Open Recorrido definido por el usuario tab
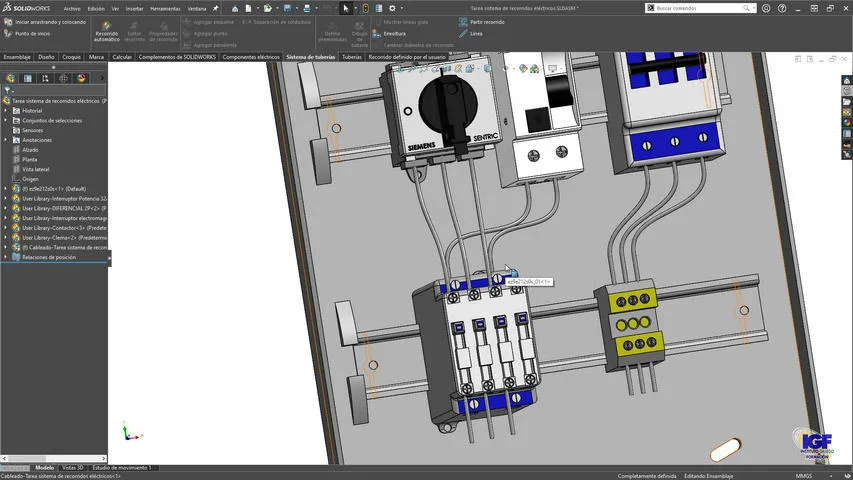This screenshot has height=480, width=853. [406, 57]
